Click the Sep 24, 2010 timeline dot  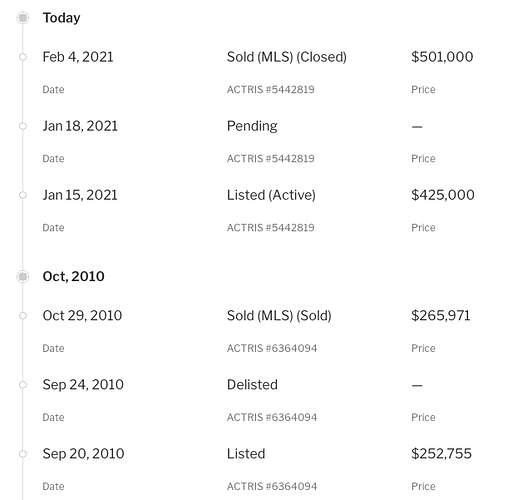[23, 385]
